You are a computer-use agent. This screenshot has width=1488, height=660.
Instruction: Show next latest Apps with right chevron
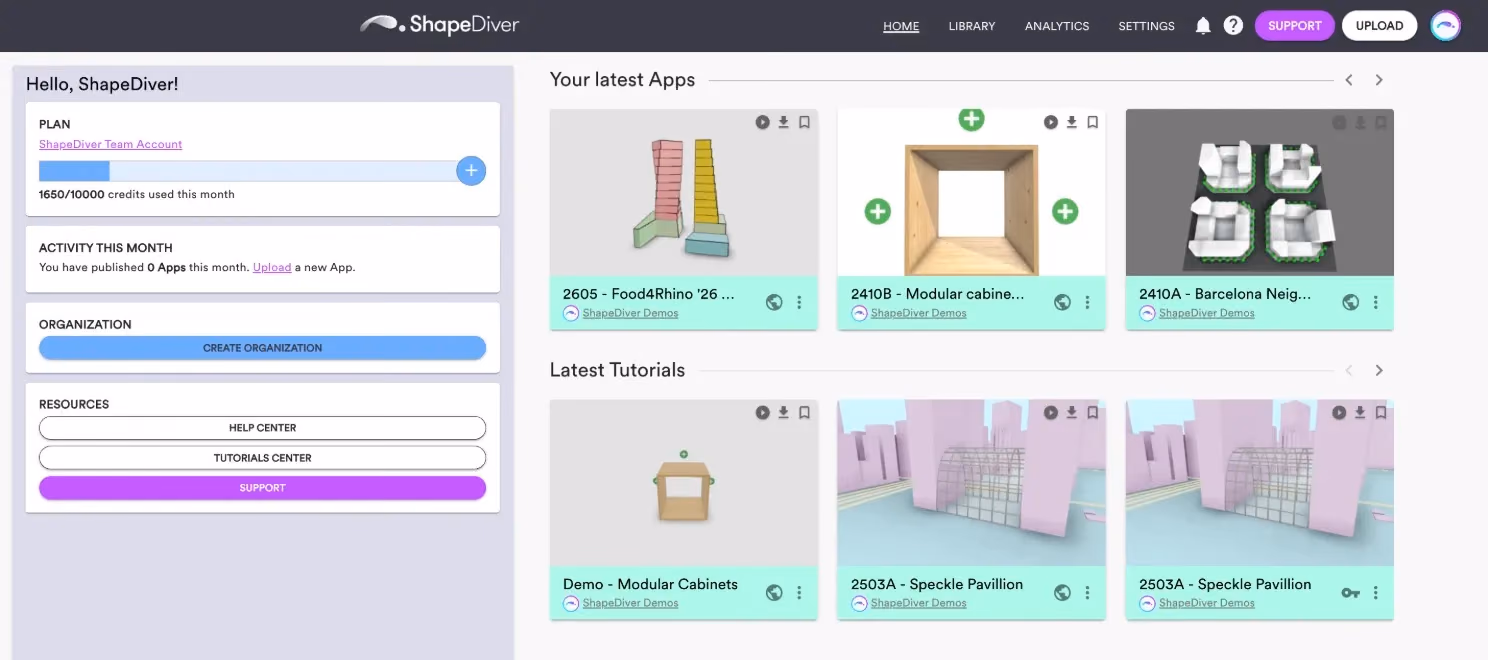pyautogui.click(x=1379, y=80)
